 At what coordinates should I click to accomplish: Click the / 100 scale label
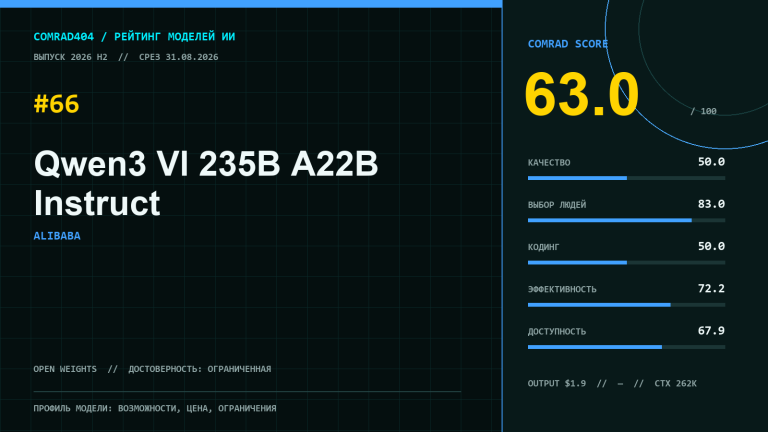click(703, 111)
